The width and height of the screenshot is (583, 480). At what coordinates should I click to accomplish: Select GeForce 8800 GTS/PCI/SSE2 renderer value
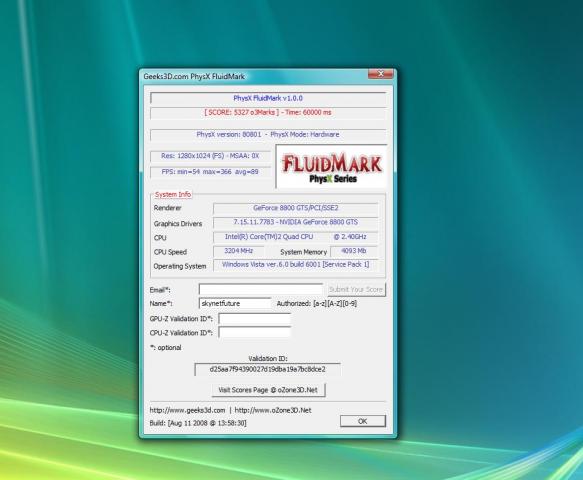click(296, 208)
